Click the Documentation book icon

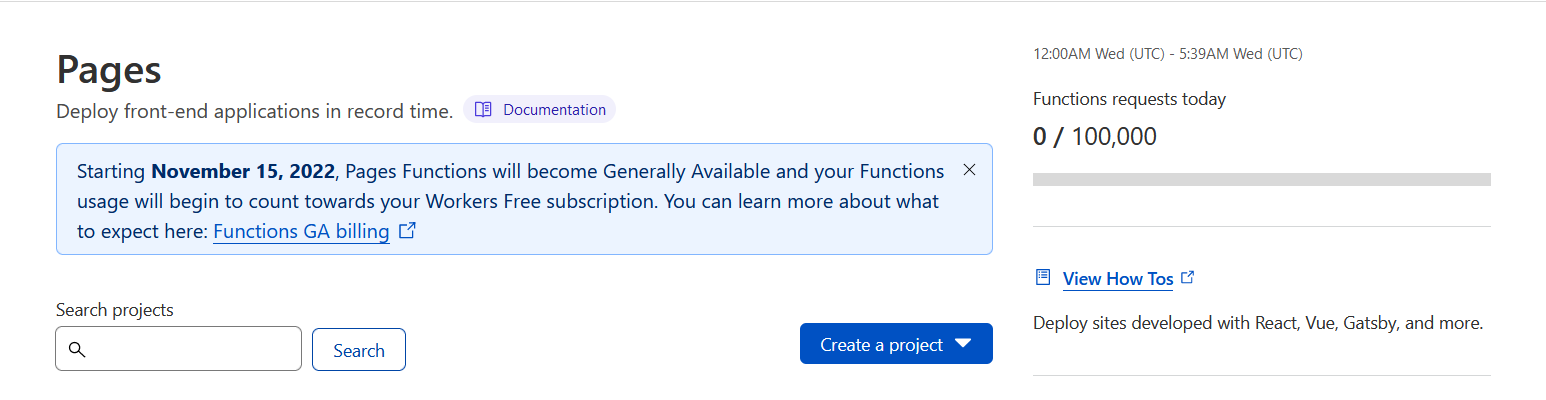click(x=483, y=110)
